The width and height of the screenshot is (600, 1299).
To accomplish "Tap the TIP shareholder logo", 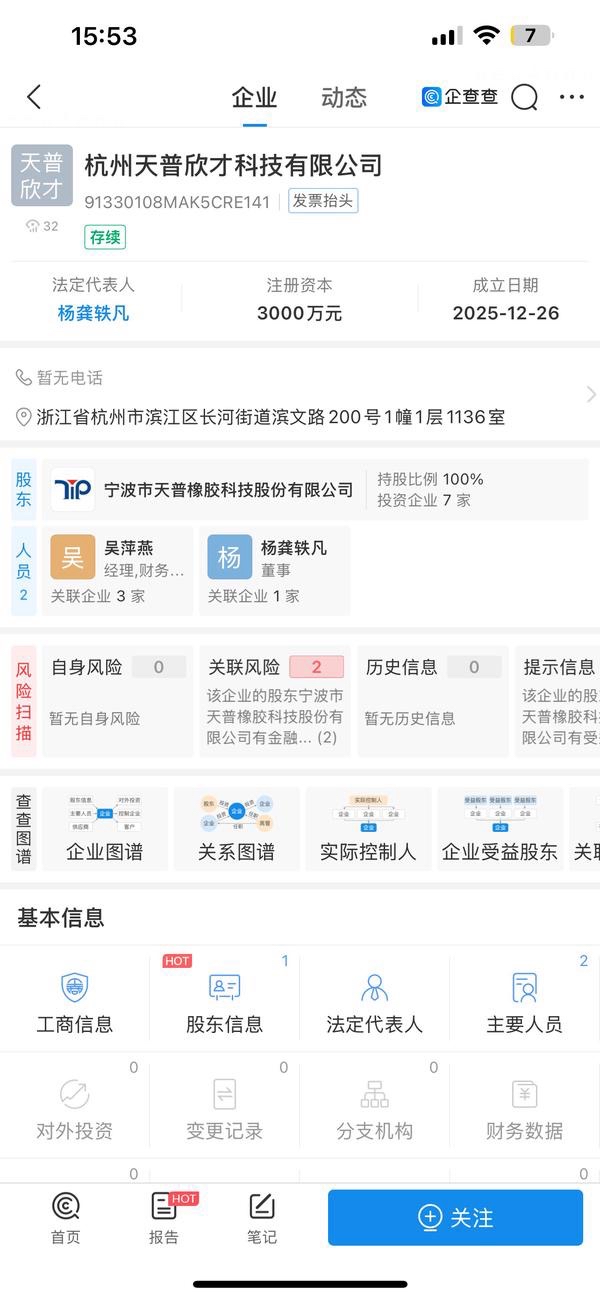I will click(x=73, y=490).
